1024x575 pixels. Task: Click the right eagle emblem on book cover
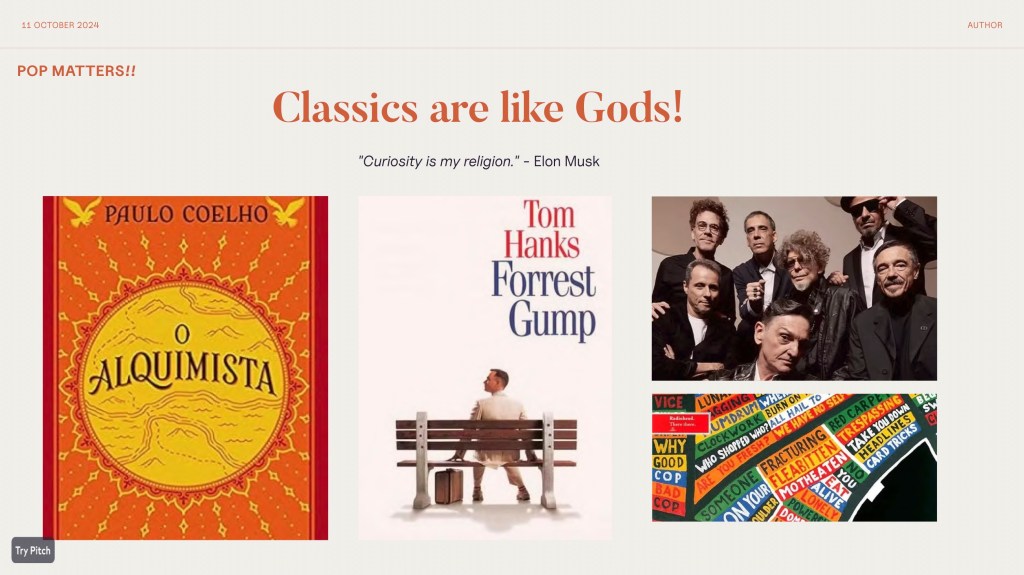(x=287, y=212)
